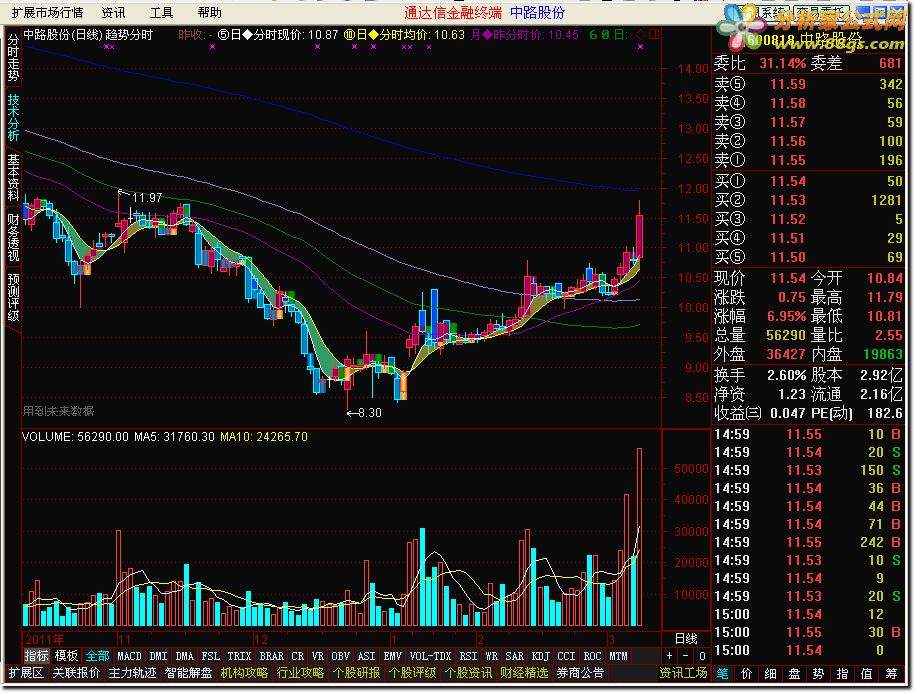Select the 势 tab

click(818, 674)
